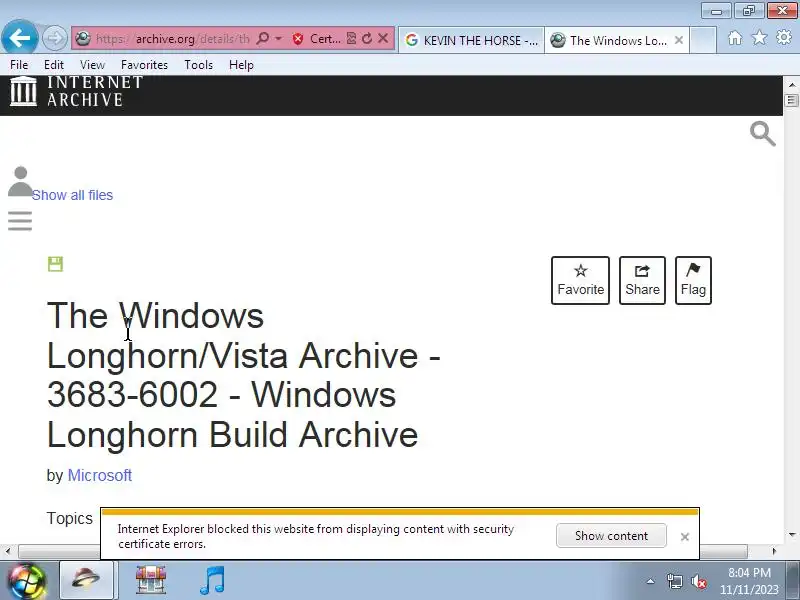
Task: Click the Share button
Action: pos(642,280)
